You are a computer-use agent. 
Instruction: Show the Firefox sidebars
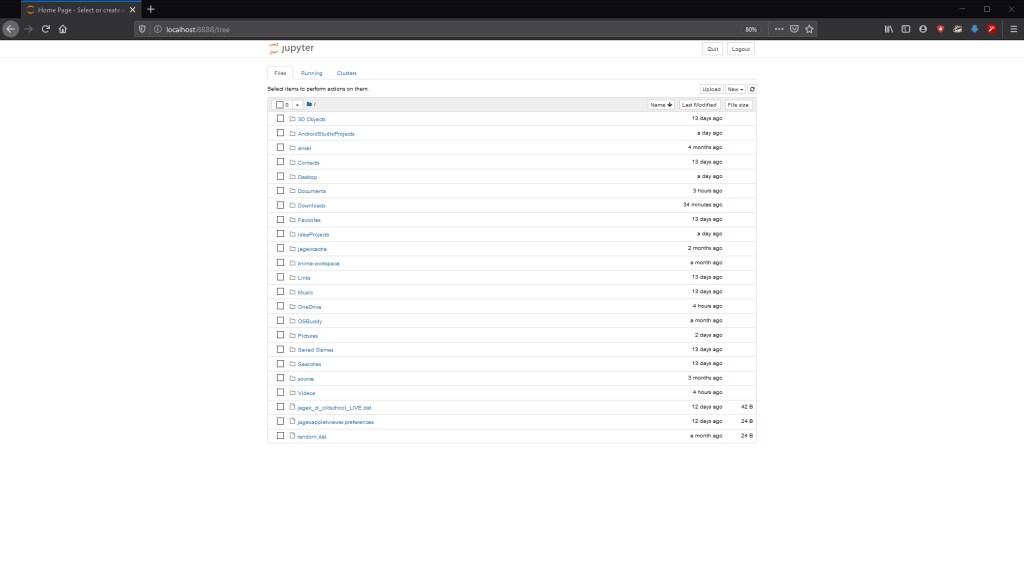[x=906, y=29]
